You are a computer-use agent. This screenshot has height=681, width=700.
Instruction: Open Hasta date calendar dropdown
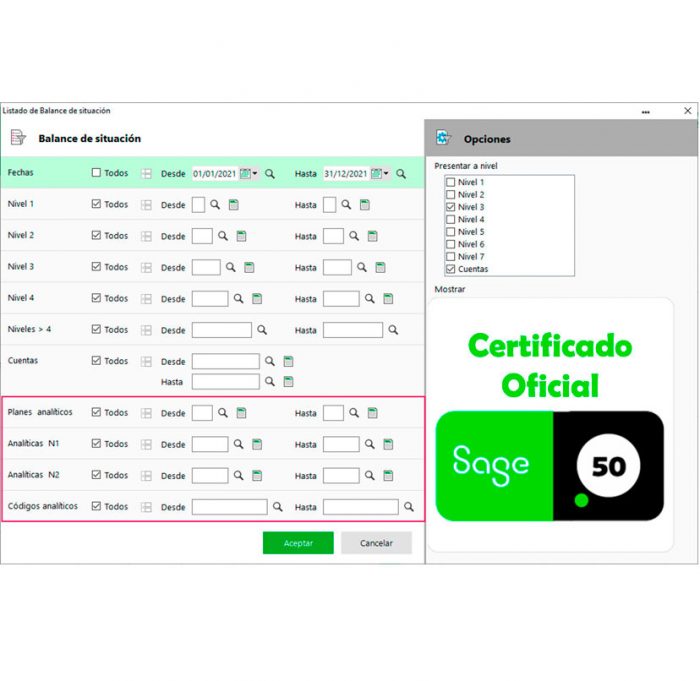pos(380,173)
